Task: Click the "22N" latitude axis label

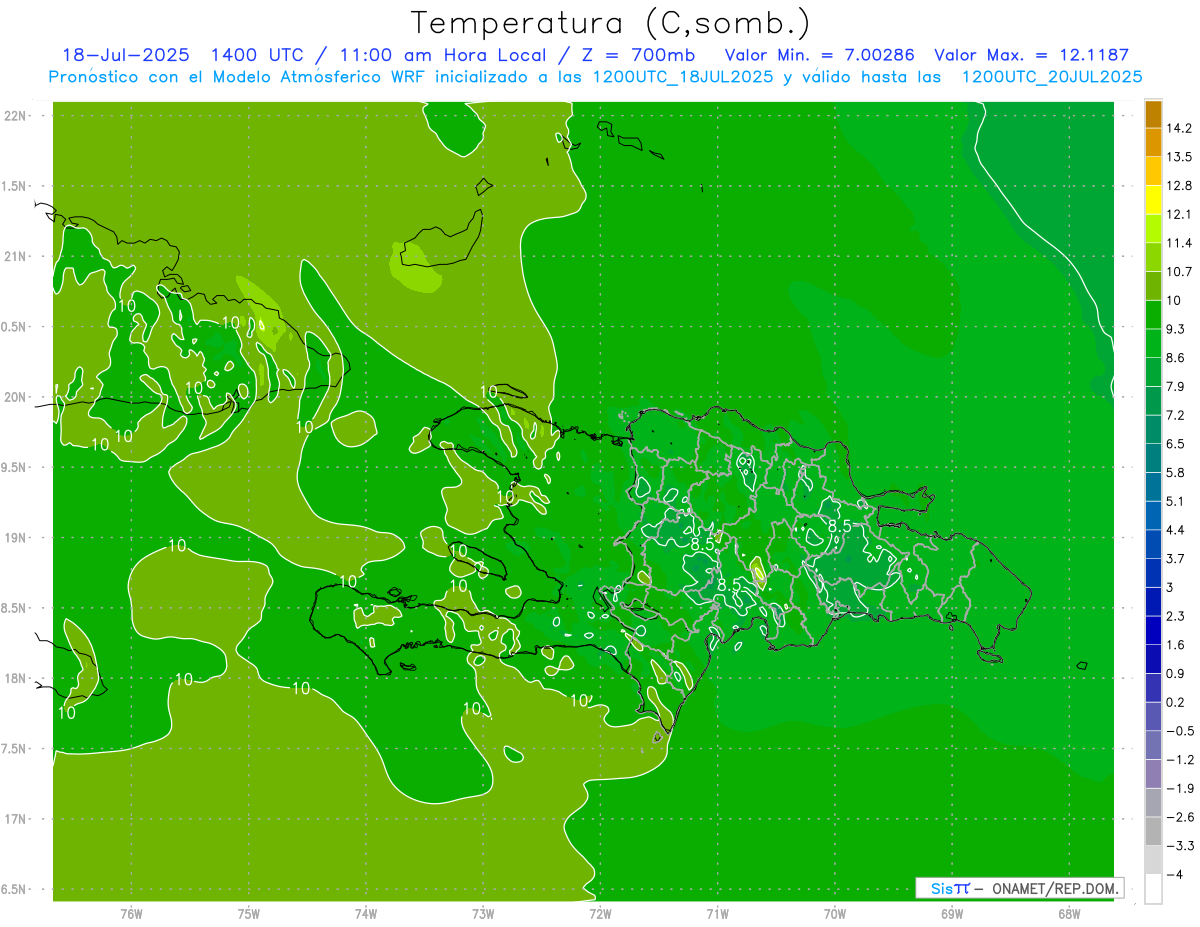Action: [x=15, y=116]
